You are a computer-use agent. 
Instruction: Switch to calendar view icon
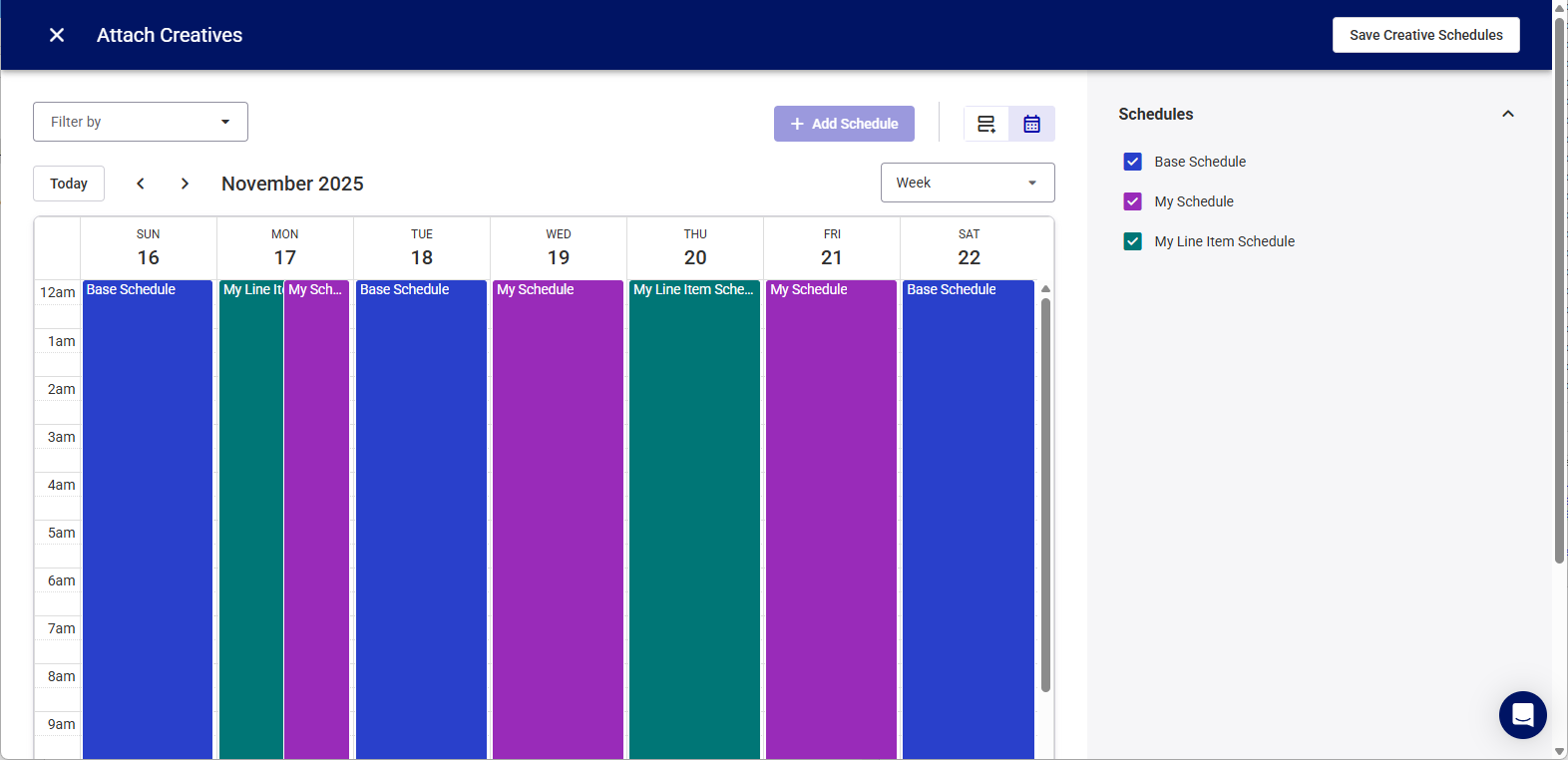point(1031,124)
